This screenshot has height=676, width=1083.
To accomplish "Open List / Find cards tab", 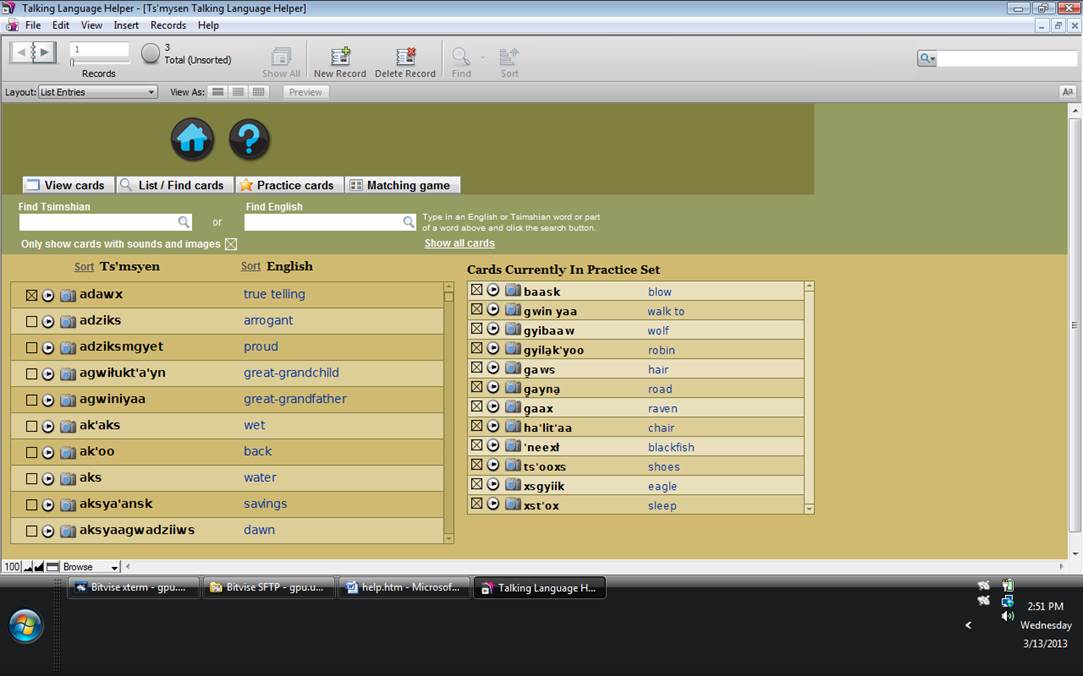I will (174, 185).
